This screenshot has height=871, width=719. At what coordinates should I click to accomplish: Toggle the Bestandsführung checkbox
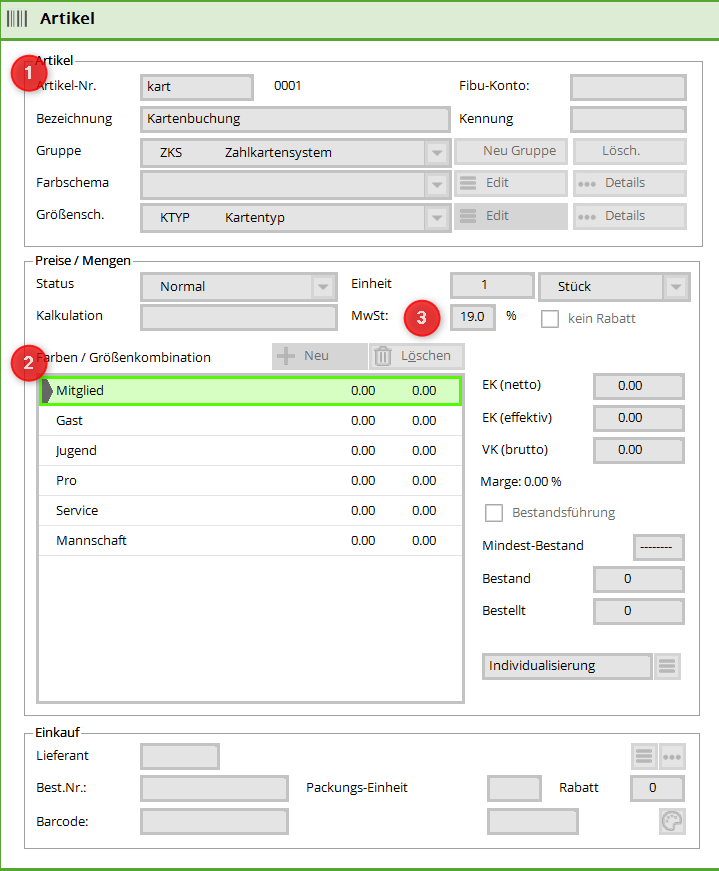point(494,513)
